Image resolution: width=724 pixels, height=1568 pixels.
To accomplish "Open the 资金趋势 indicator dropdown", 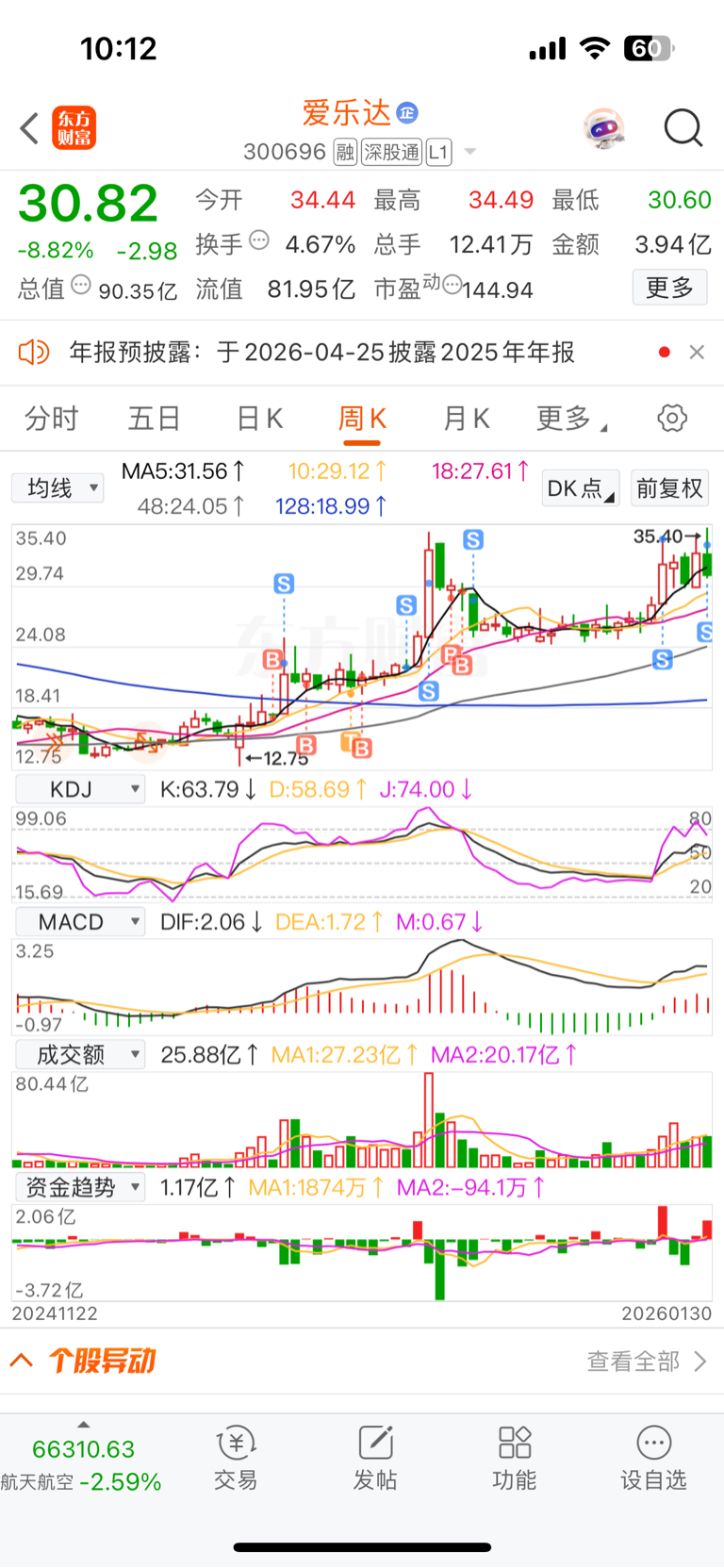I will pyautogui.click(x=79, y=1187).
